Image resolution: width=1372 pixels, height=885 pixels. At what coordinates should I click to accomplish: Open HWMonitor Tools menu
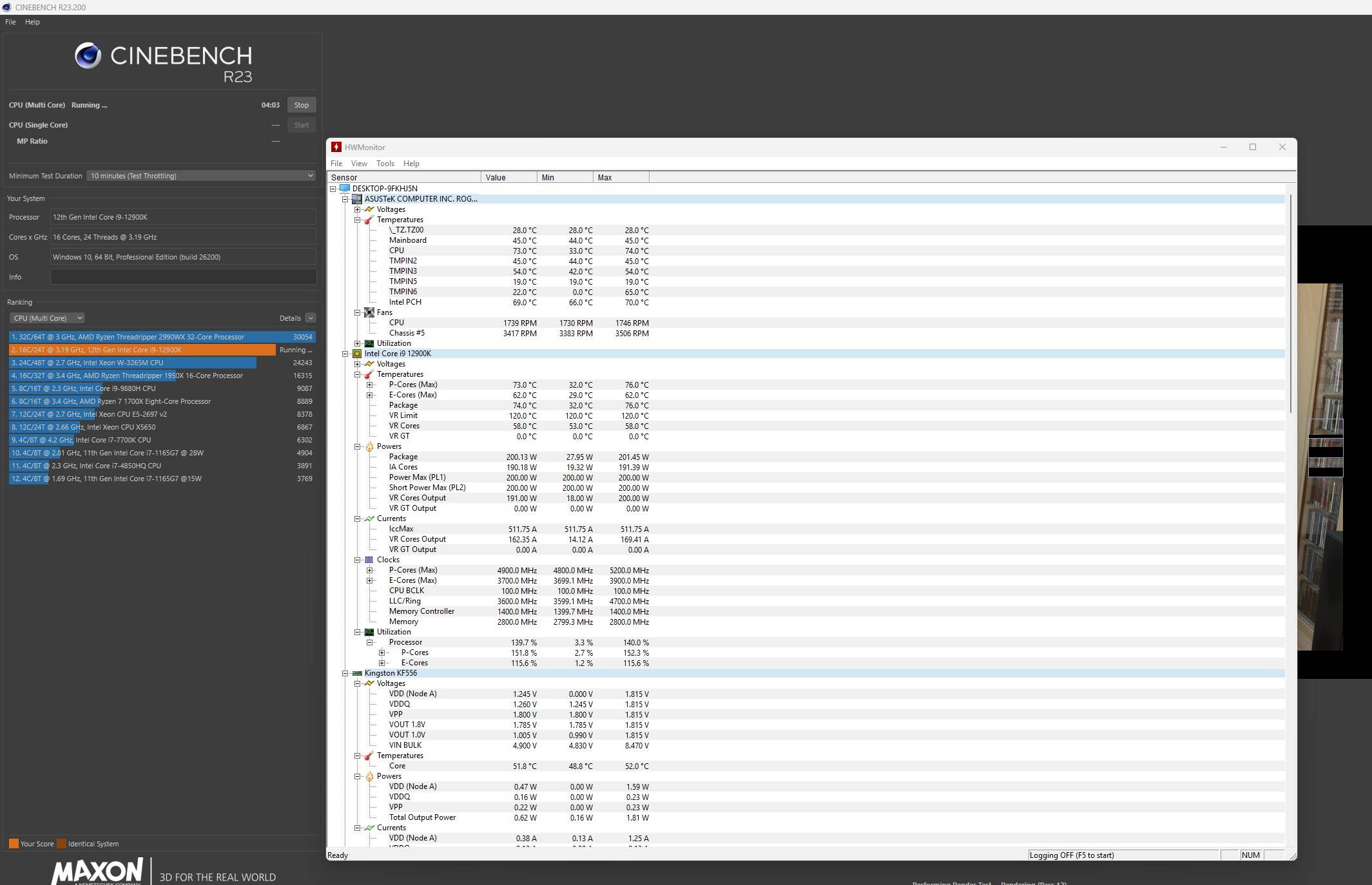[385, 164]
